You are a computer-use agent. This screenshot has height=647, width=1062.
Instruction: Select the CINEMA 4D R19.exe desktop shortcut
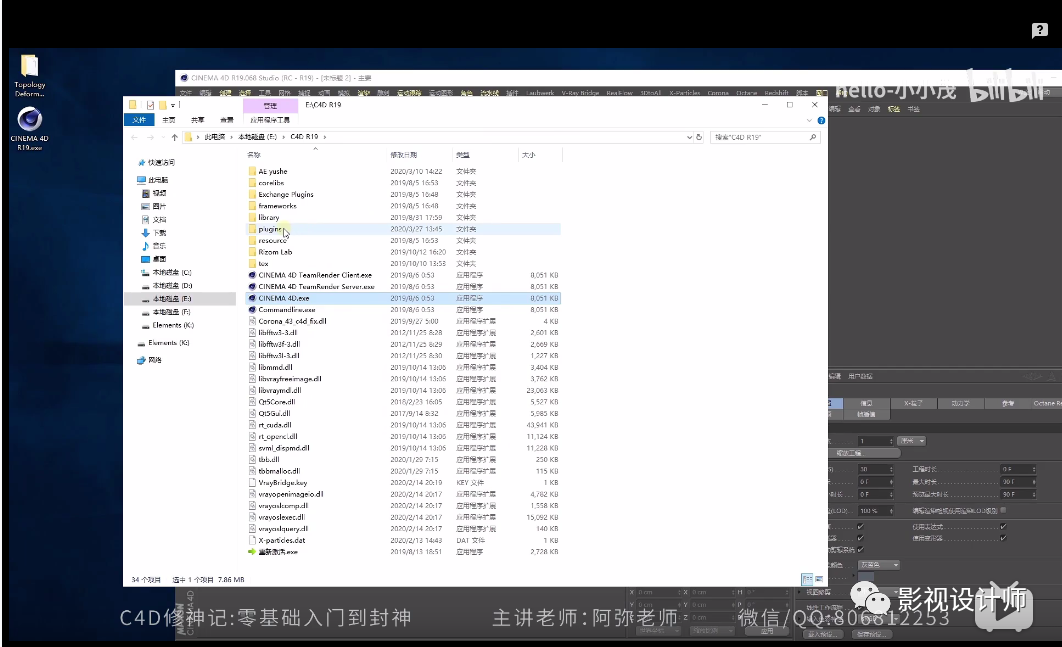(29, 129)
